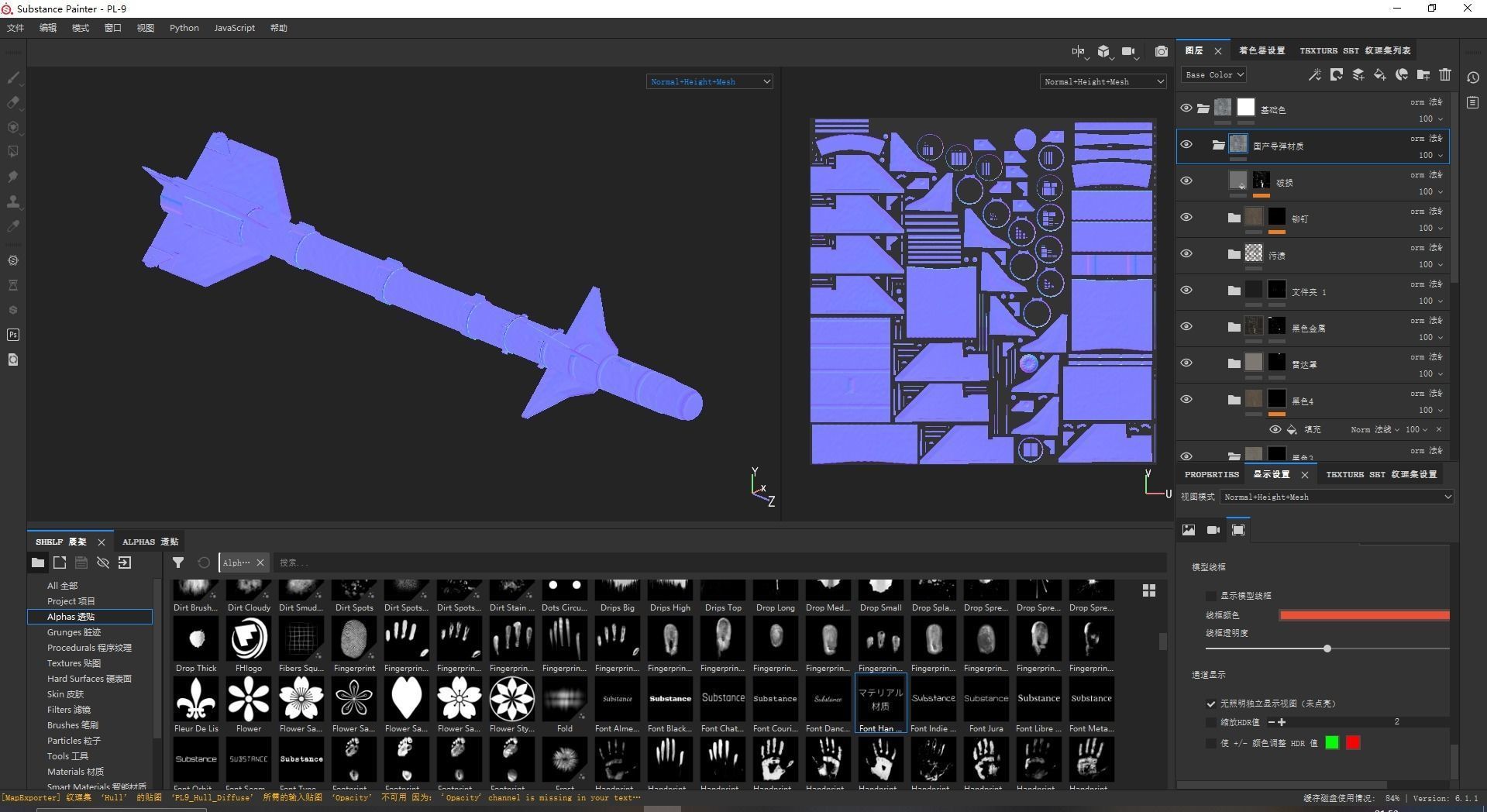Hide the 基础色 layer group
The image size is (1487, 812).
pyautogui.click(x=1186, y=108)
